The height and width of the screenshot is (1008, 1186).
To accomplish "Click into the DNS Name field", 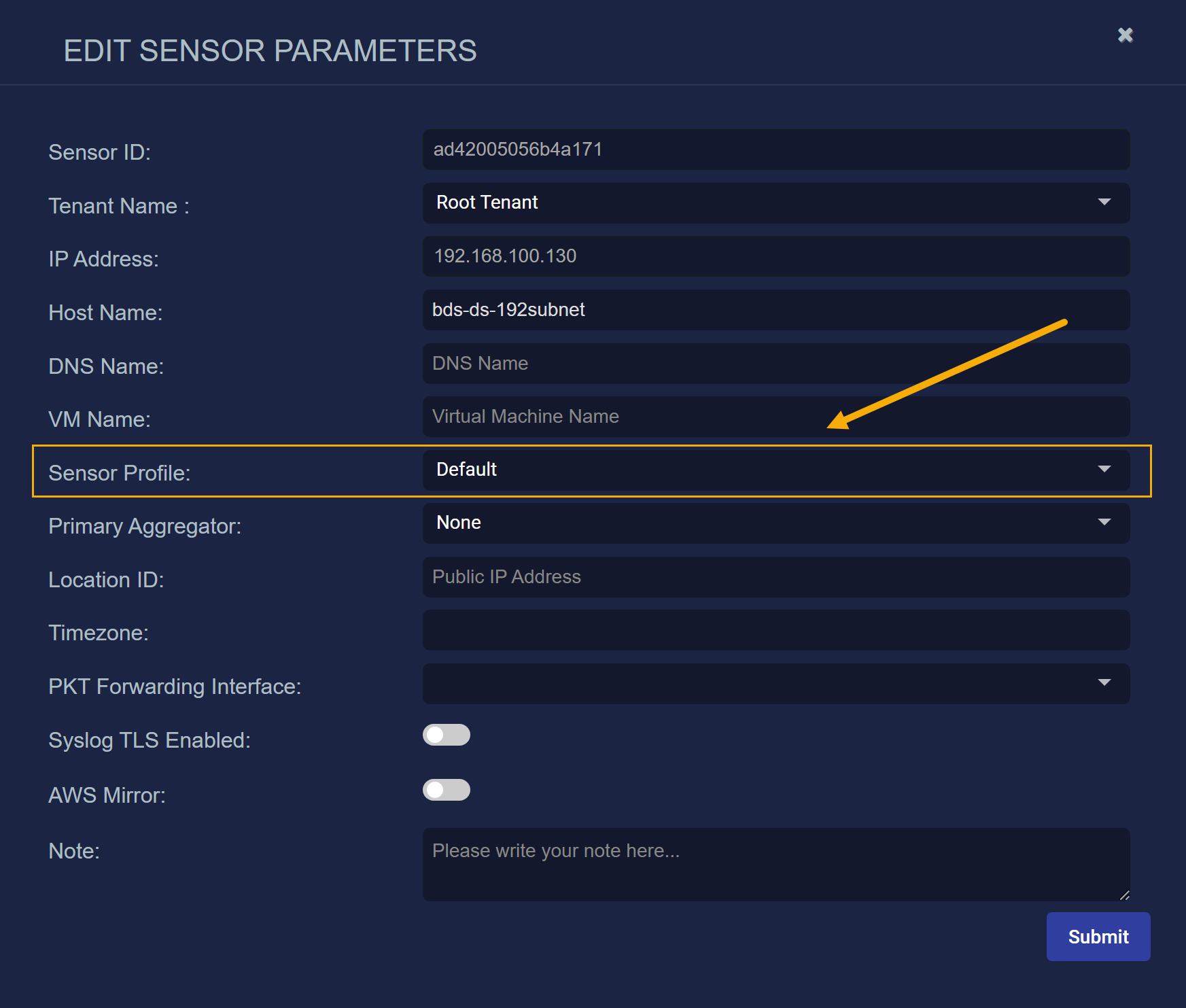I will (775, 364).
